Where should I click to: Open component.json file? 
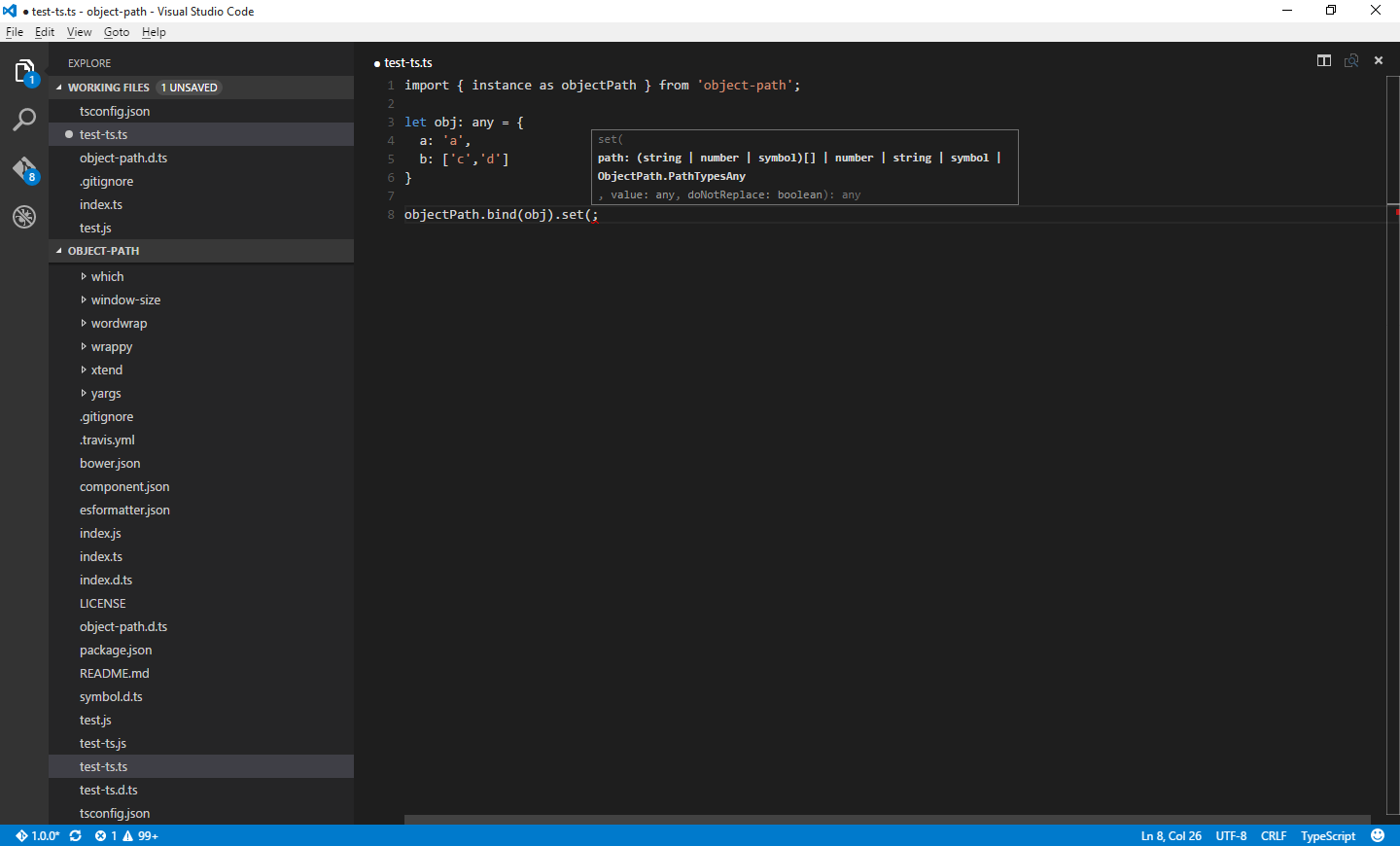point(201,487)
